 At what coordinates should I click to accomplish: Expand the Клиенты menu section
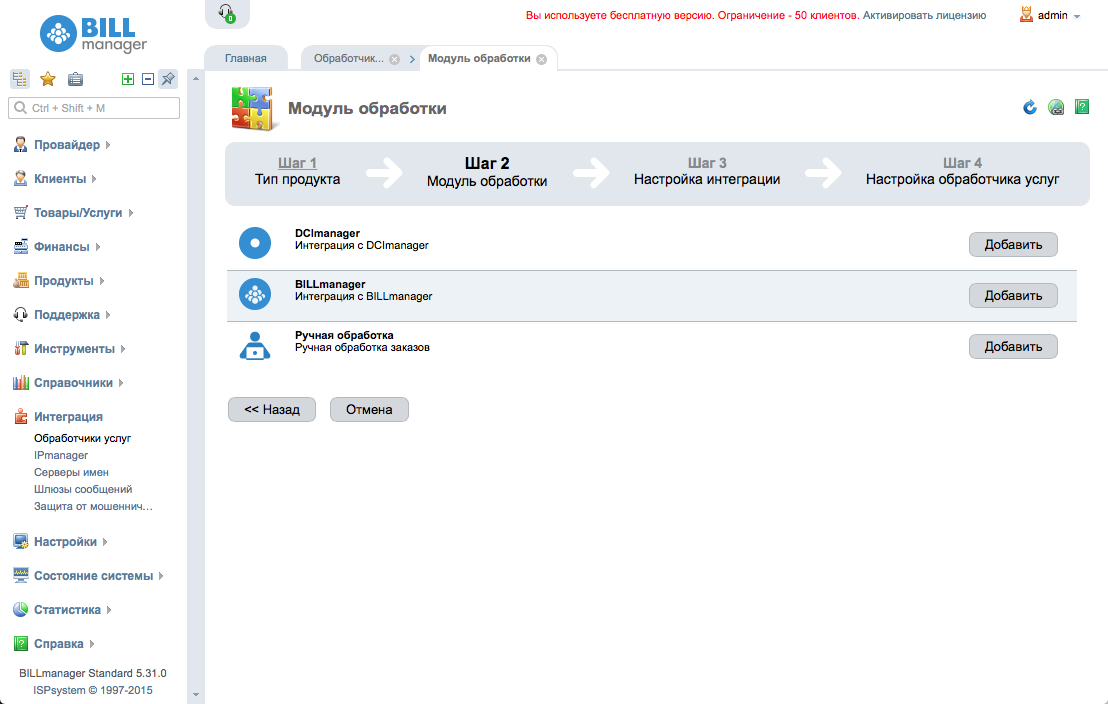pos(94,179)
